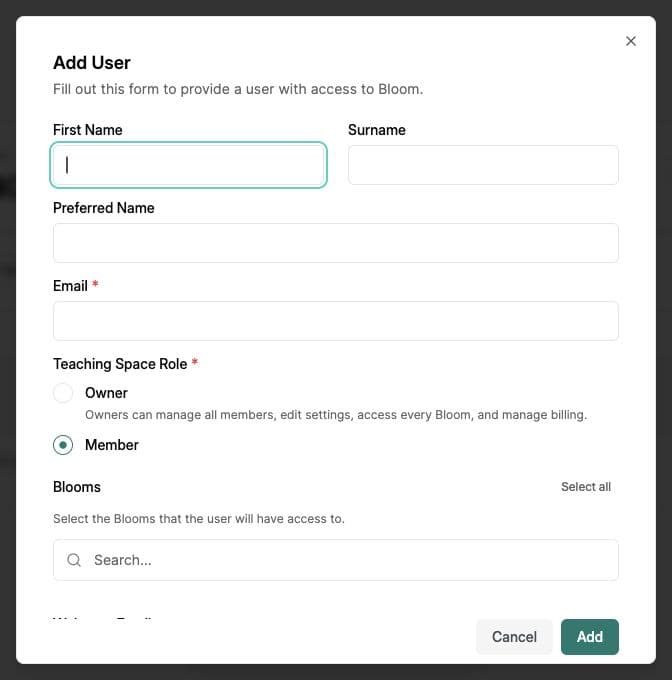
Task: Click the magnifier icon in Blooms search
Action: point(74,560)
